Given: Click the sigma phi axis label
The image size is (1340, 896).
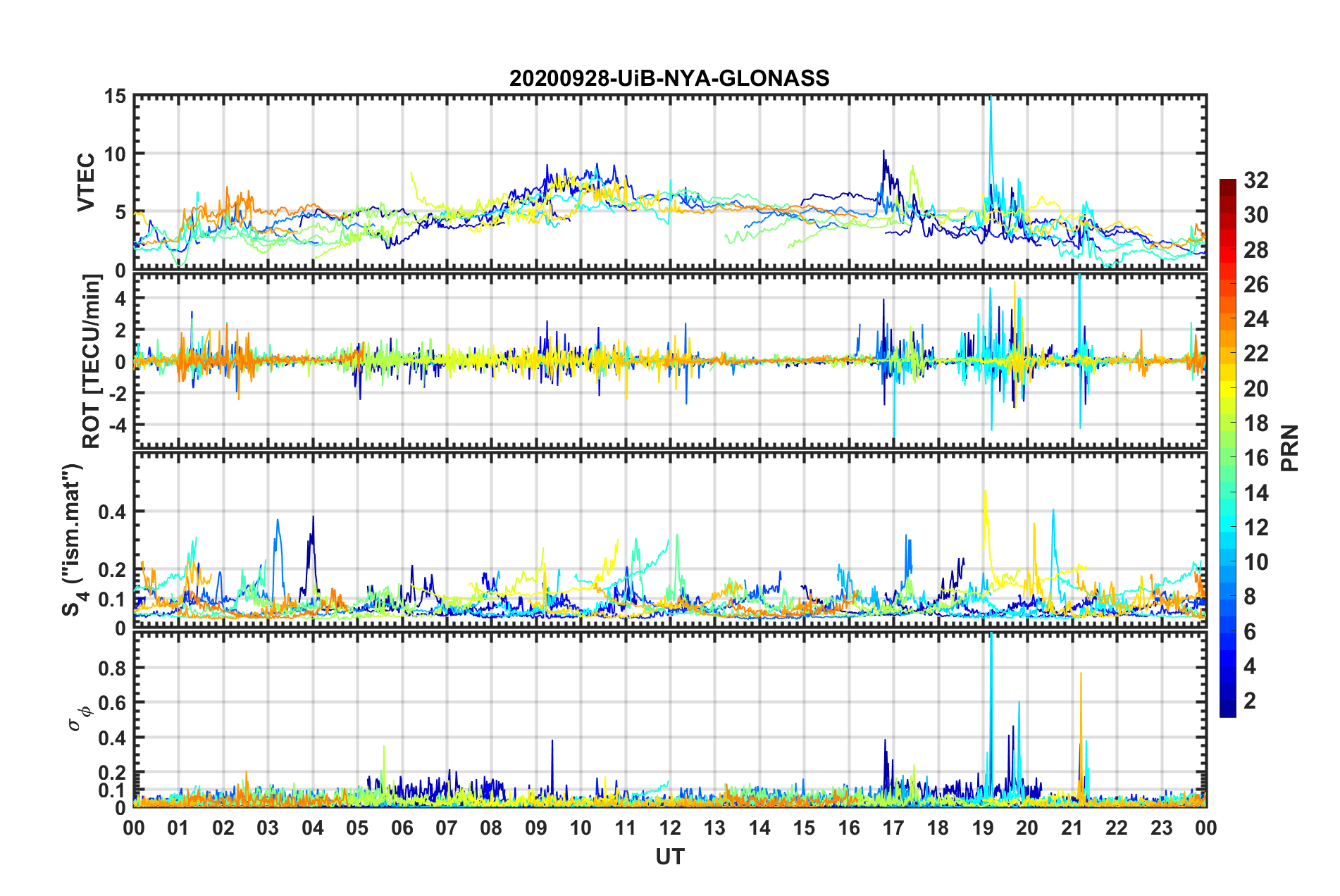Looking at the screenshot, I should [82, 719].
